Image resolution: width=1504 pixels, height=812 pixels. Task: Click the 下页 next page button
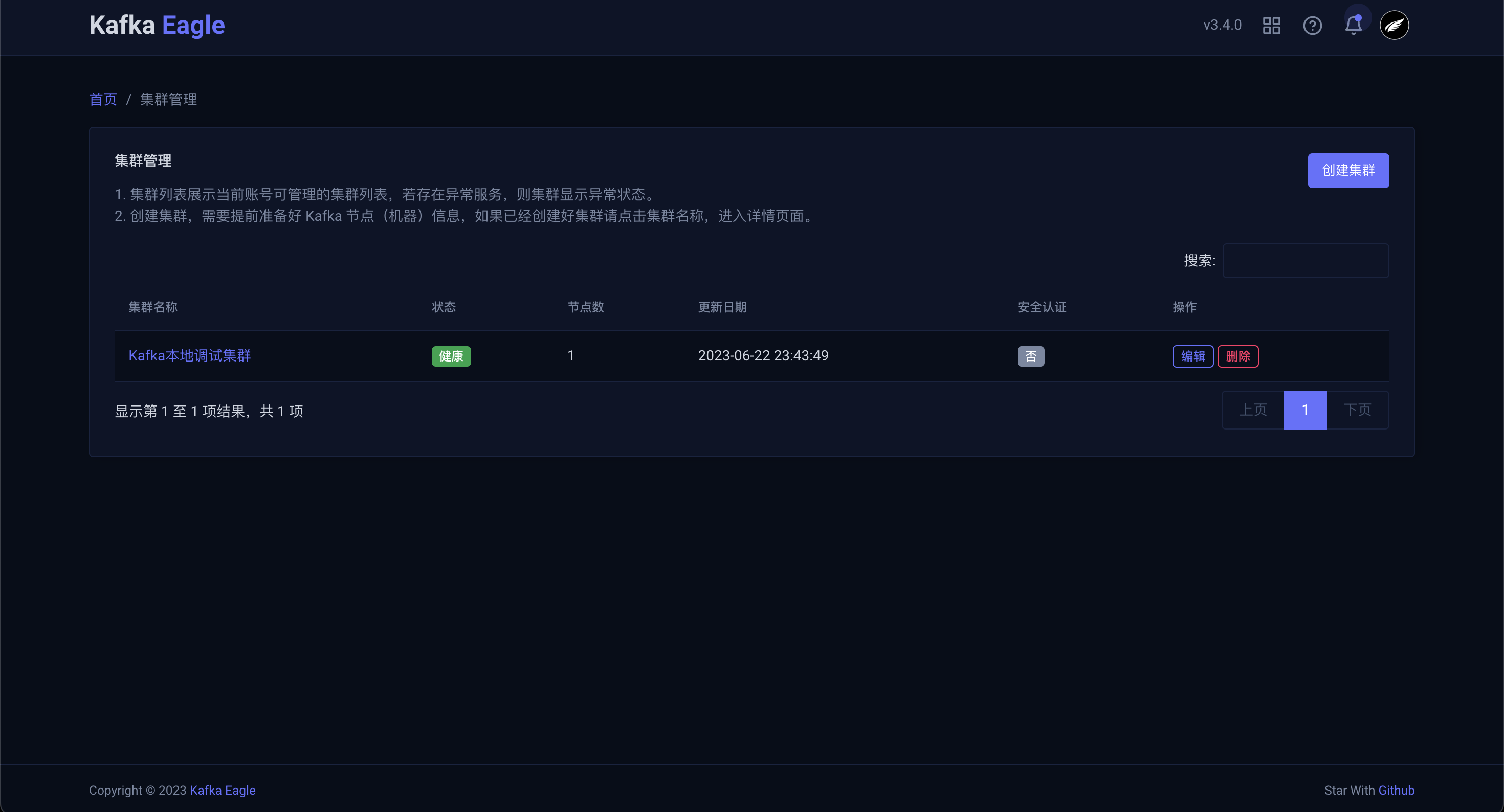[1357, 410]
